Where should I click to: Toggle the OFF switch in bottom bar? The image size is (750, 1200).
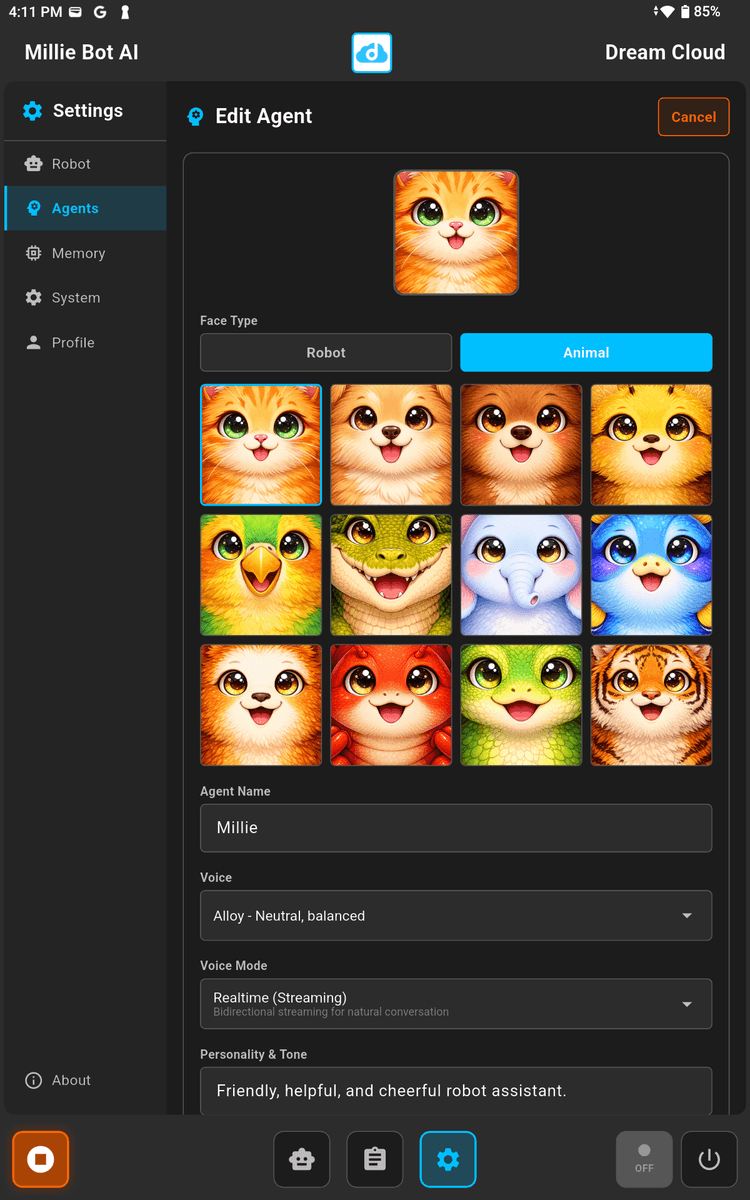[x=644, y=1159]
